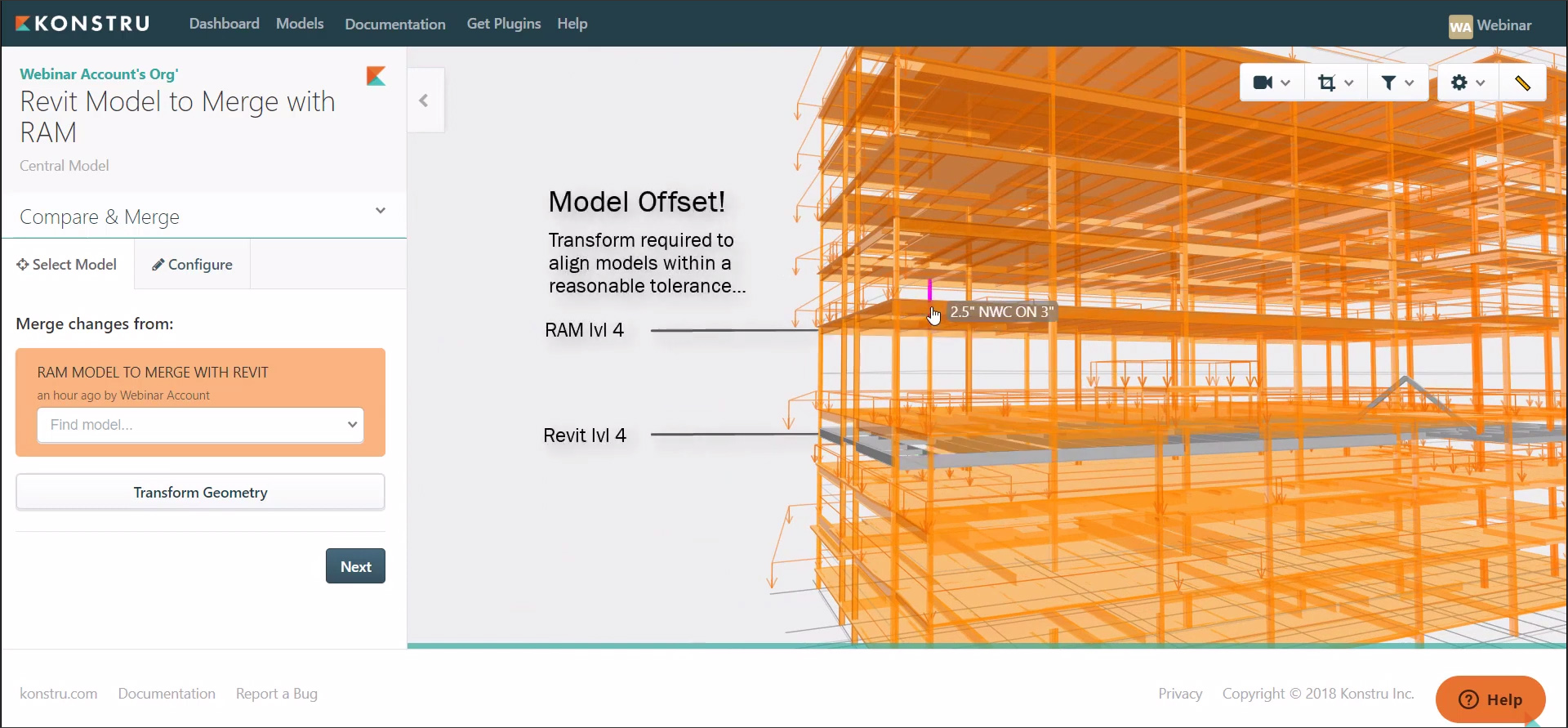Select the ruler measure tool
This screenshot has width=1568, height=728.
[x=1522, y=83]
